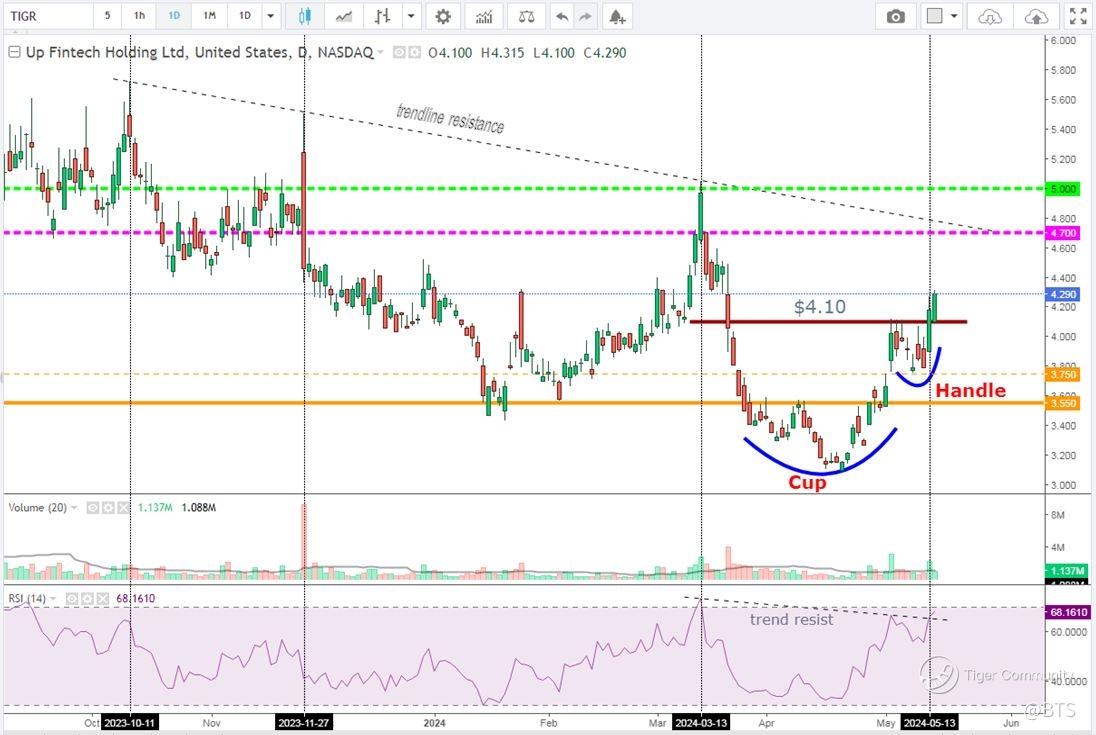Click the square layout icon at top right
Screen dimensions: 1096x735
pyautogui.click(x=935, y=15)
